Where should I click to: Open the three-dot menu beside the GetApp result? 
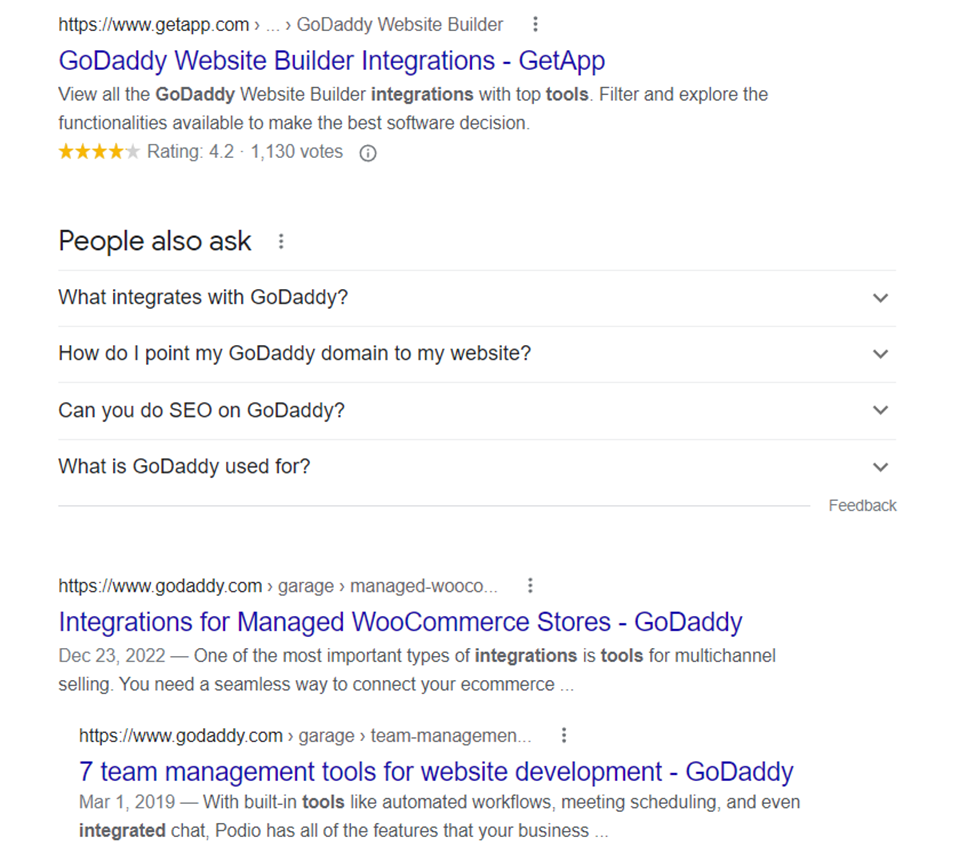(536, 24)
